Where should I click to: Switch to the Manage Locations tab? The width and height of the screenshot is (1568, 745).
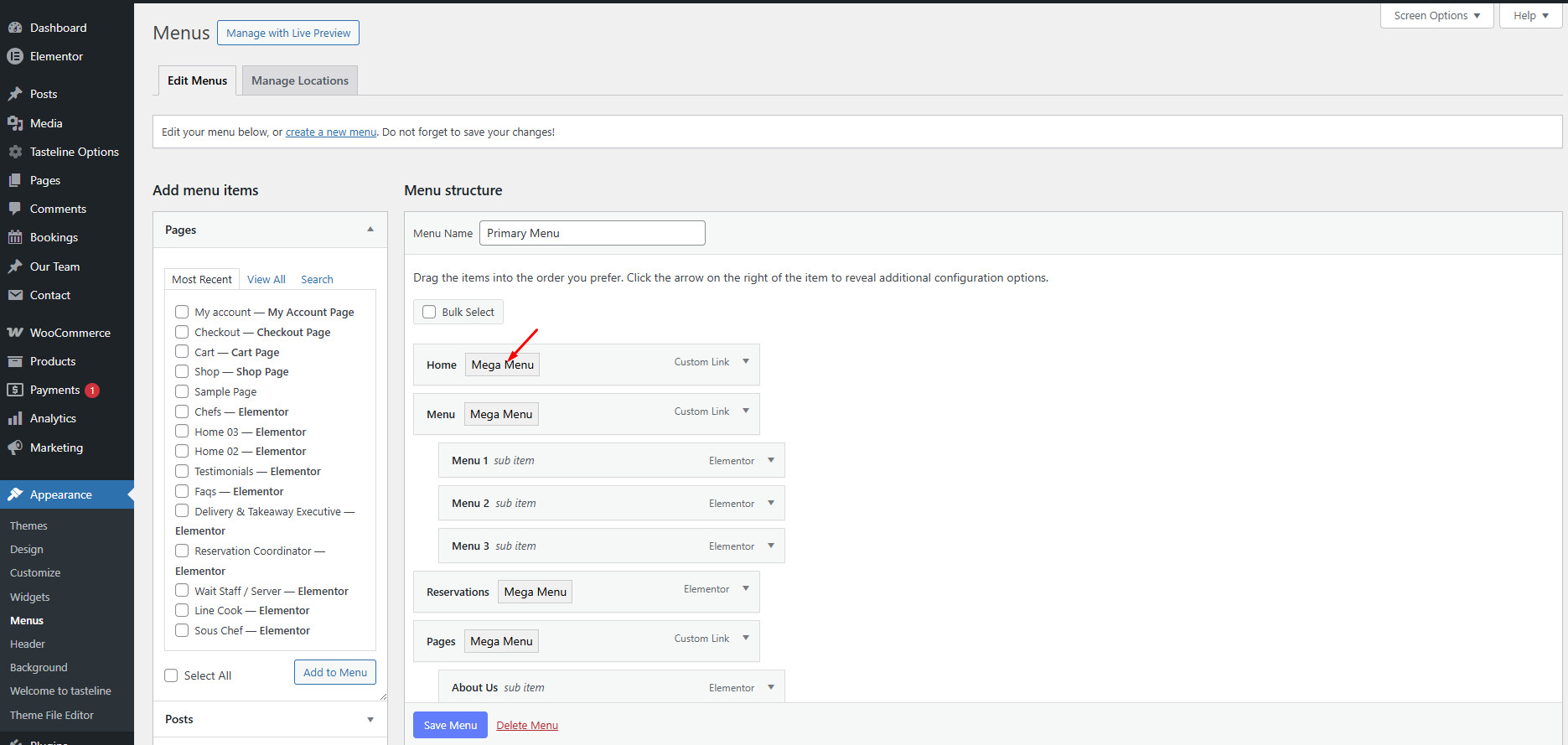pyautogui.click(x=300, y=80)
